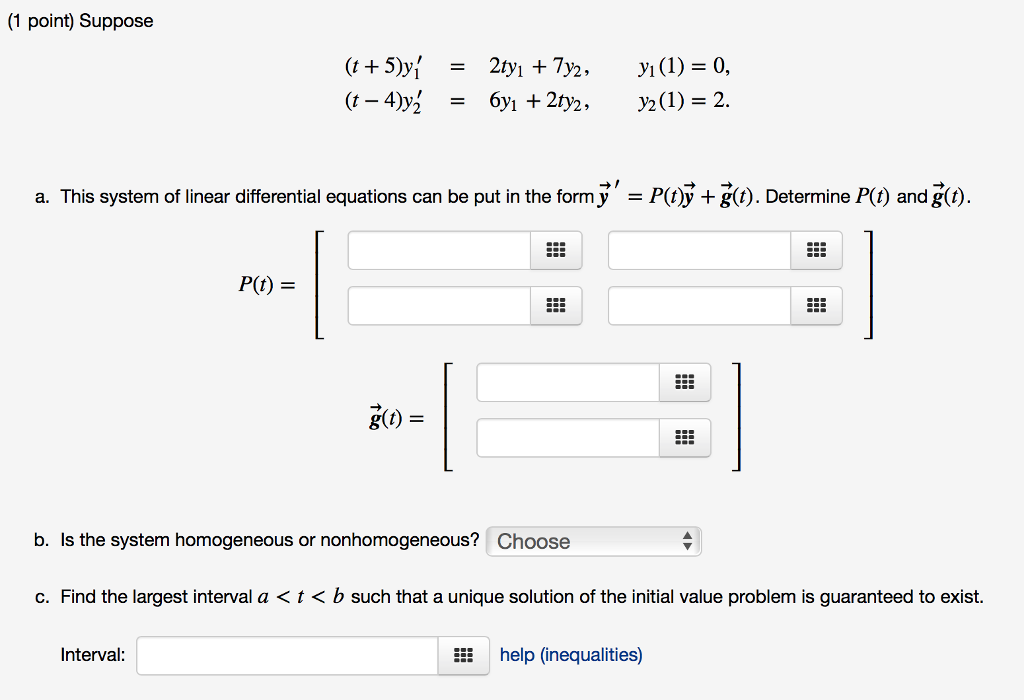The height and width of the screenshot is (700, 1024).
Task: Open equation editor for P(t) bottom-right entry
Action: click(x=816, y=306)
